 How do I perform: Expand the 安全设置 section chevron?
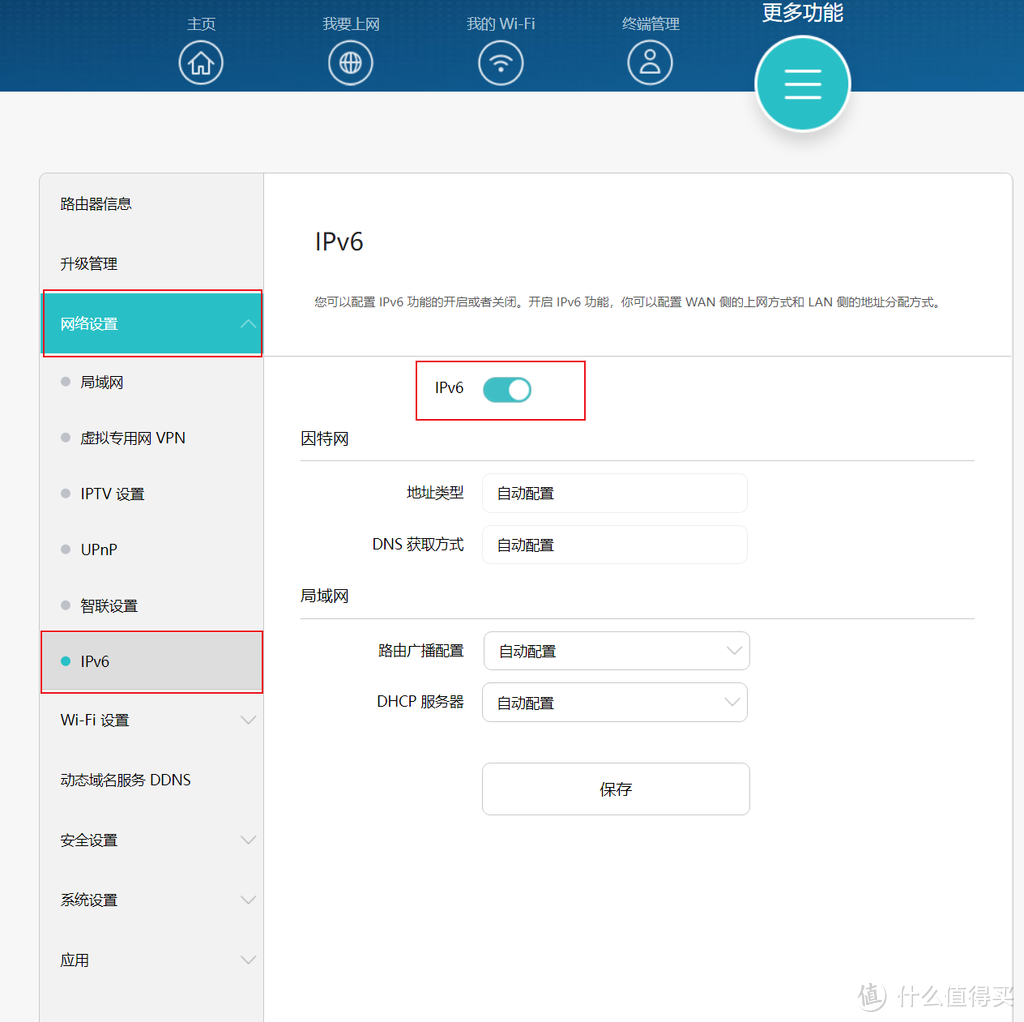248,840
